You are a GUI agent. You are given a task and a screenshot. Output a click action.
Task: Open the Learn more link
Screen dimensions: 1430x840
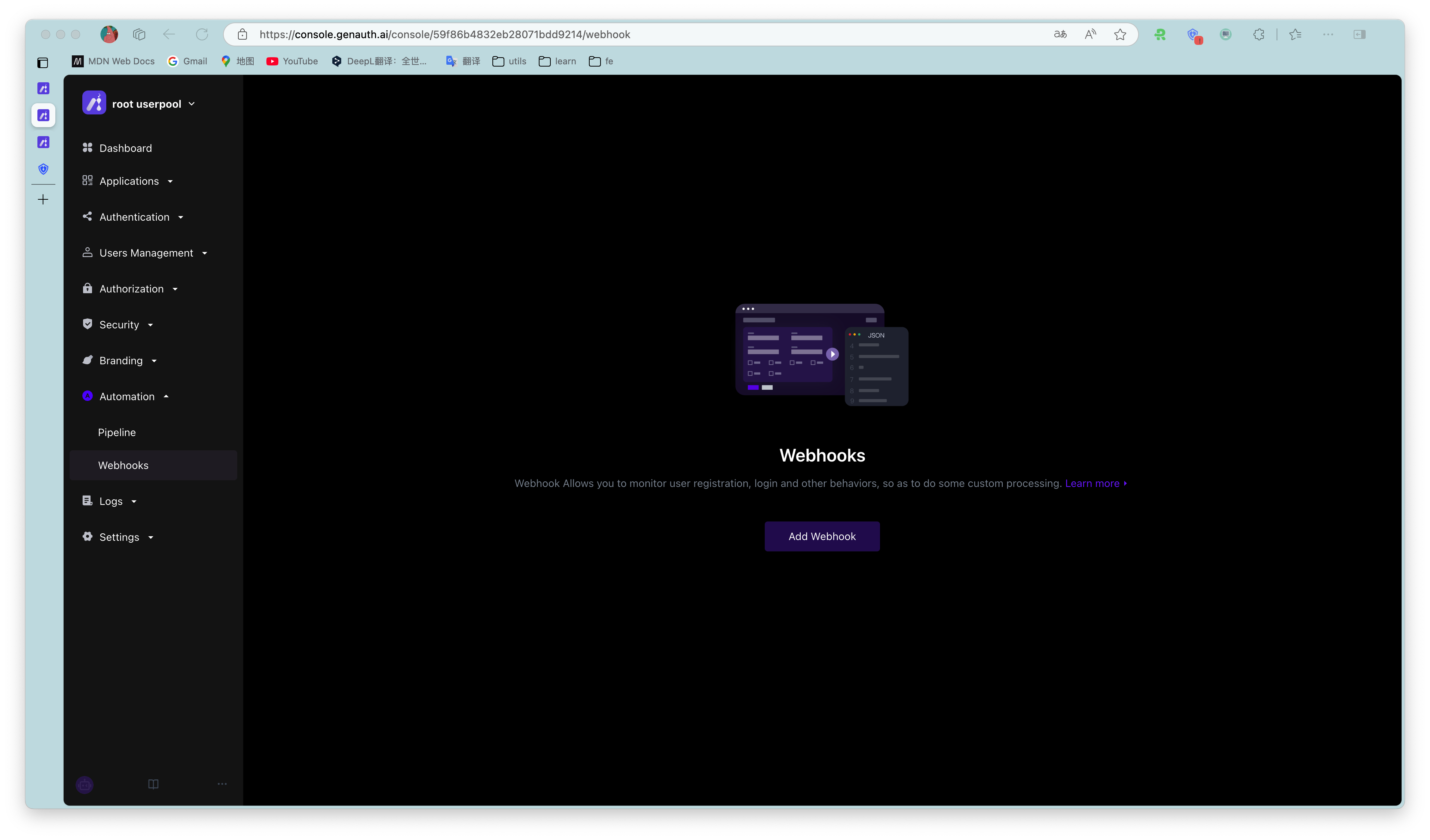coord(1092,483)
